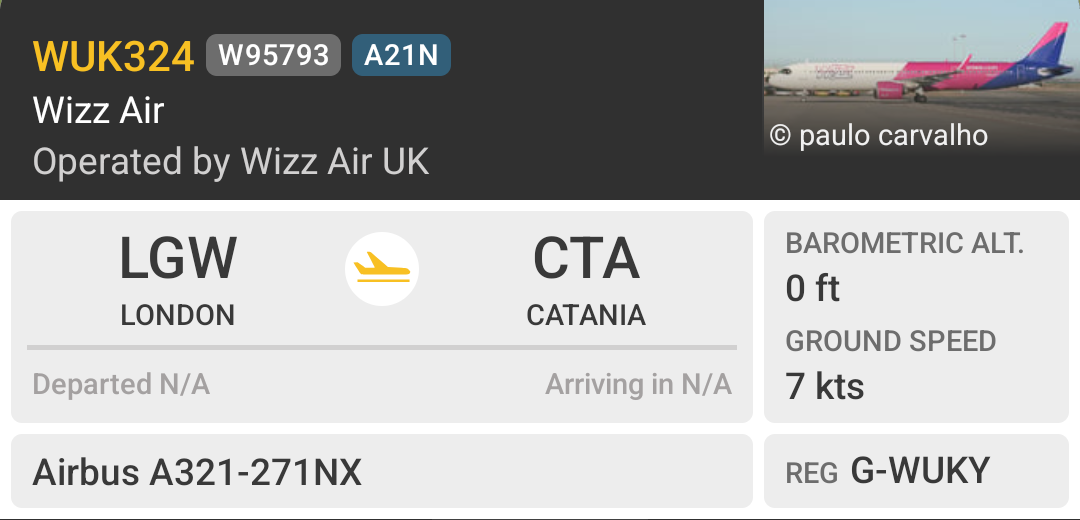The width and height of the screenshot is (1080, 520).
Task: Click the W95793 flight number badge
Action: tap(273, 55)
